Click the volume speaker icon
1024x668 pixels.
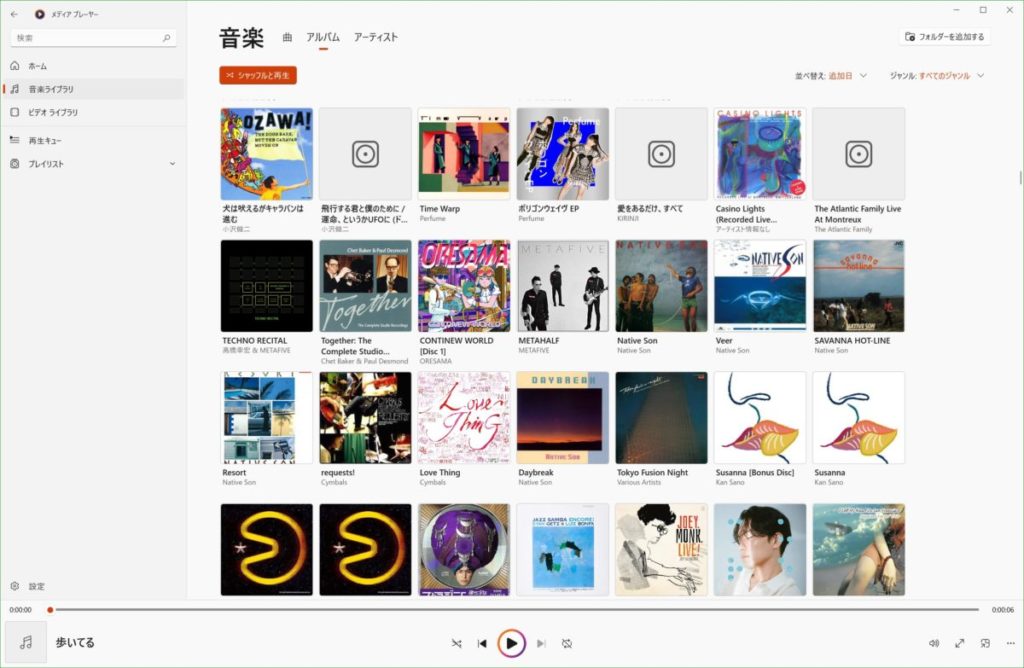pos(934,643)
